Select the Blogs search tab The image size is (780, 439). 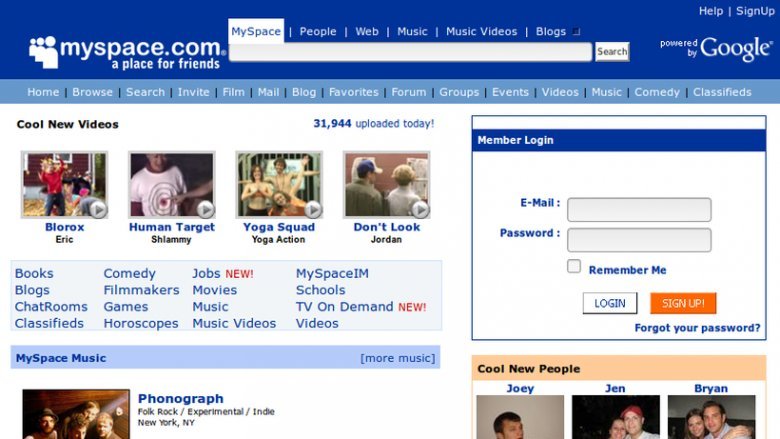point(551,31)
